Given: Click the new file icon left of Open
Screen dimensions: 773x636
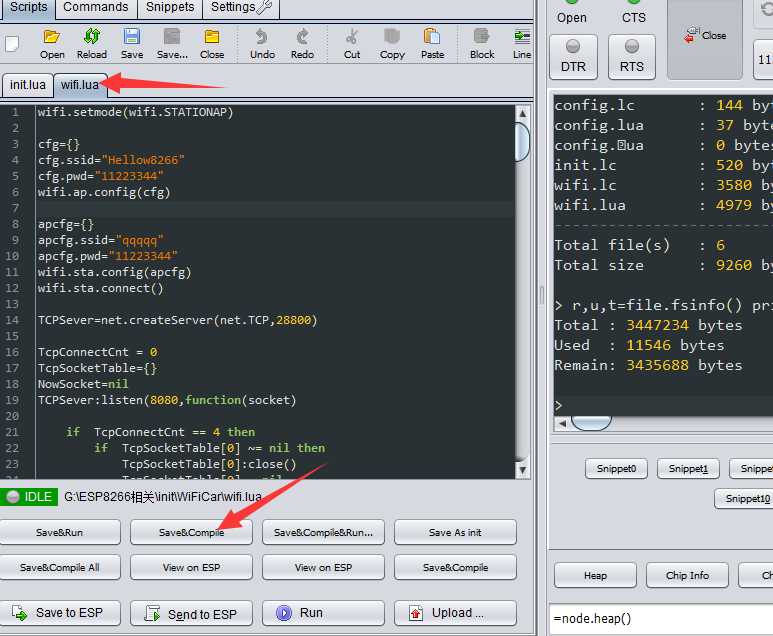Looking at the screenshot, I should point(12,44).
